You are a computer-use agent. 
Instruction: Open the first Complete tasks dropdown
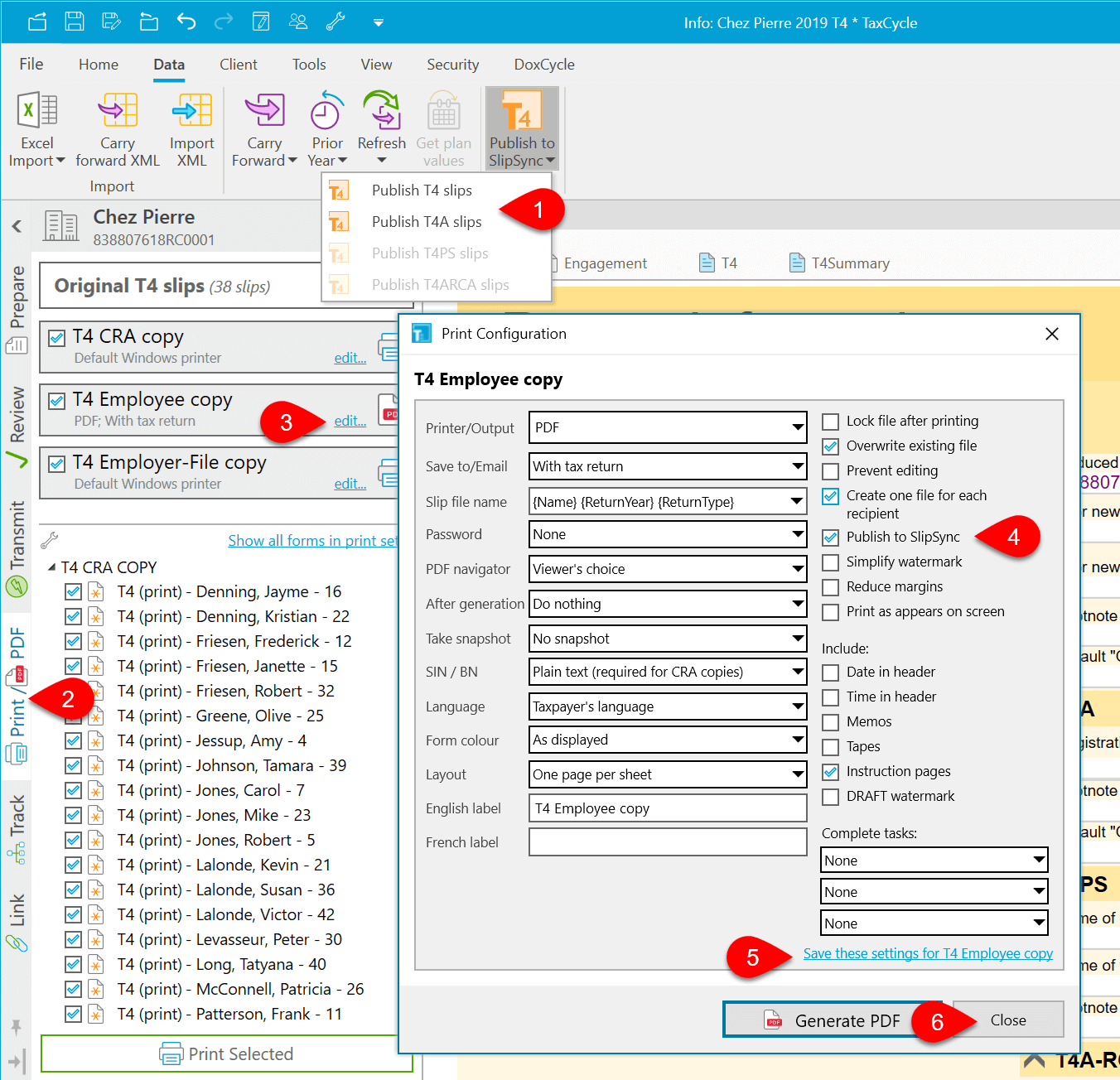coord(934,861)
